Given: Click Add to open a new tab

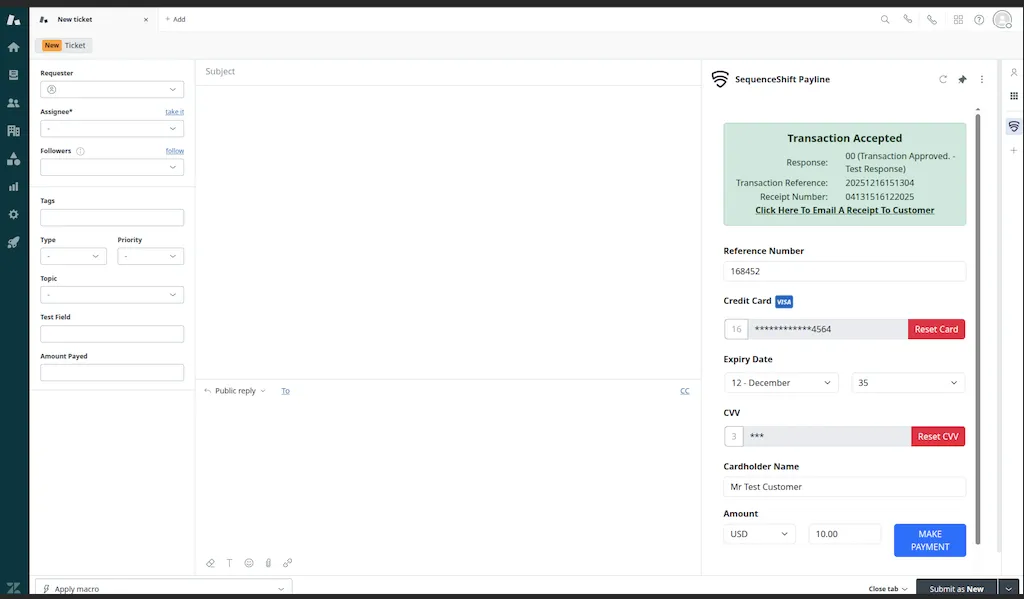Looking at the screenshot, I should pyautogui.click(x=176, y=18).
